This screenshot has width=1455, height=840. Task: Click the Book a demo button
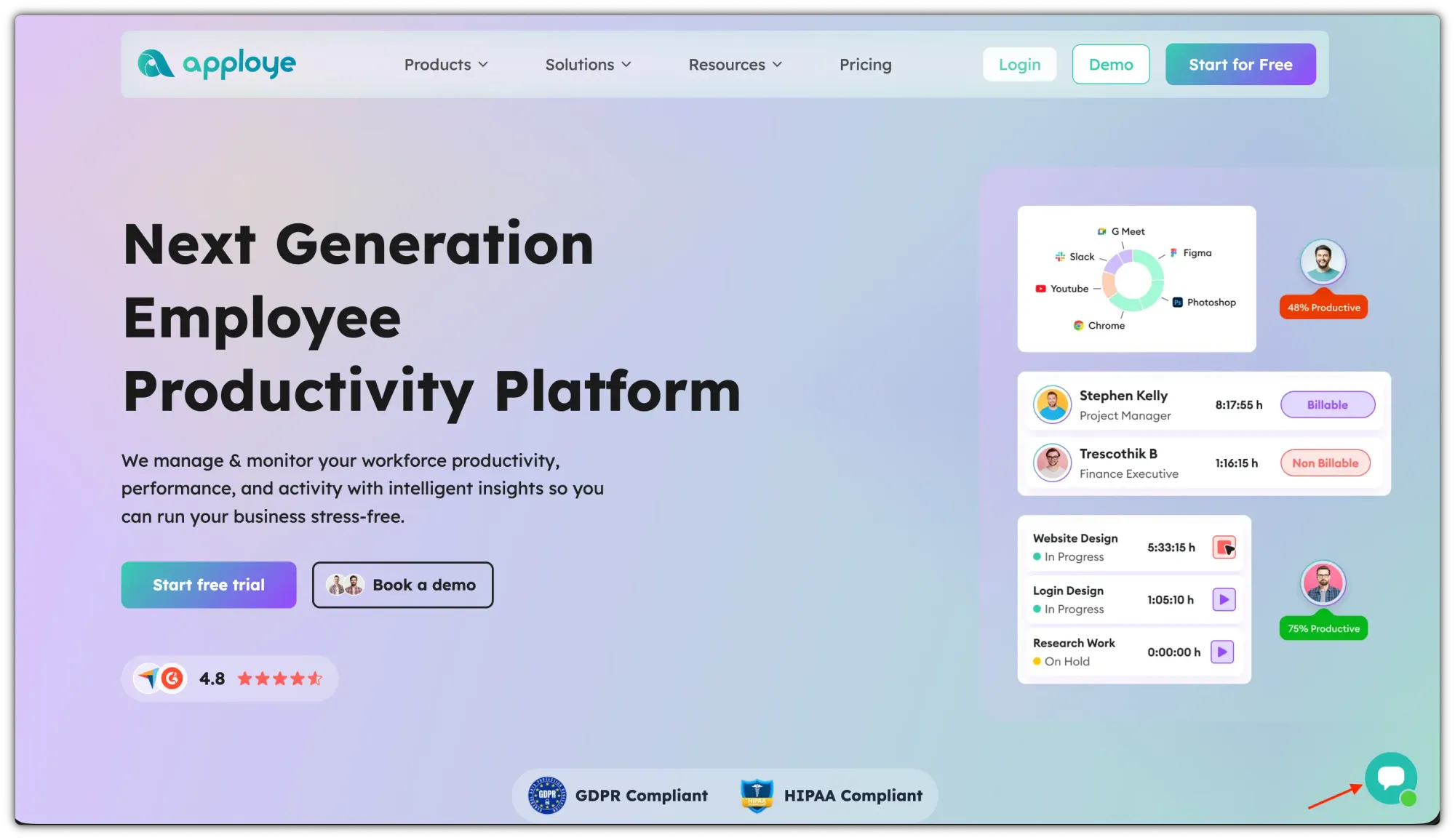[402, 585]
